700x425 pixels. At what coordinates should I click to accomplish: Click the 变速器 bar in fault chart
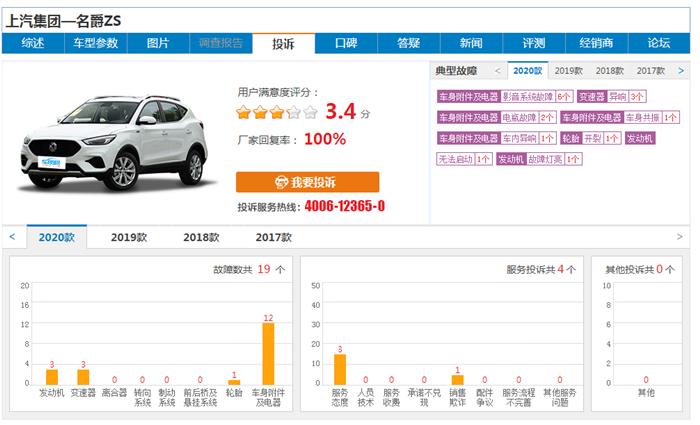coord(83,377)
